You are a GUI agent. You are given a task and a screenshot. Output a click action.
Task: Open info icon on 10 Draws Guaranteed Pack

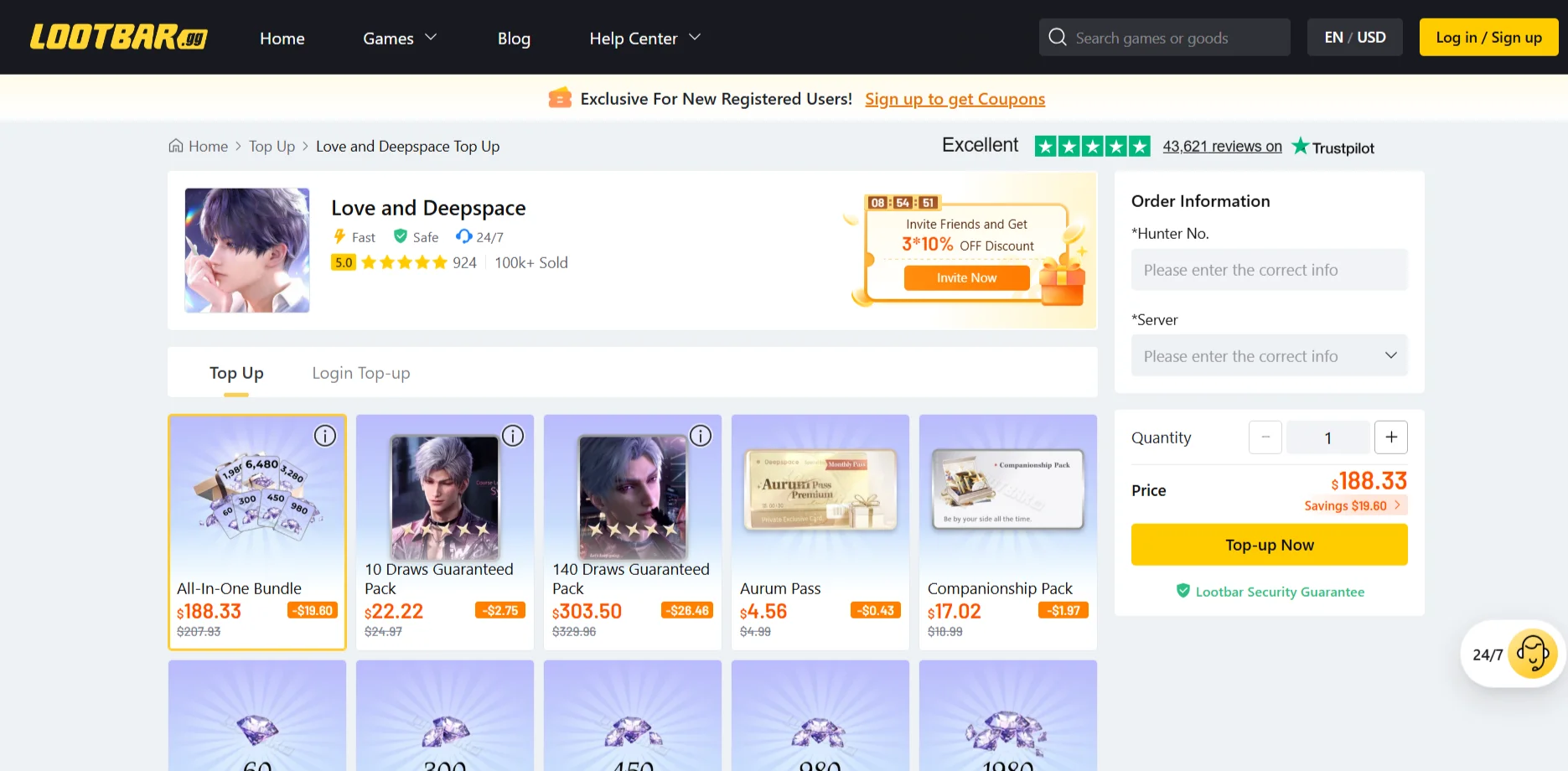pyautogui.click(x=513, y=436)
